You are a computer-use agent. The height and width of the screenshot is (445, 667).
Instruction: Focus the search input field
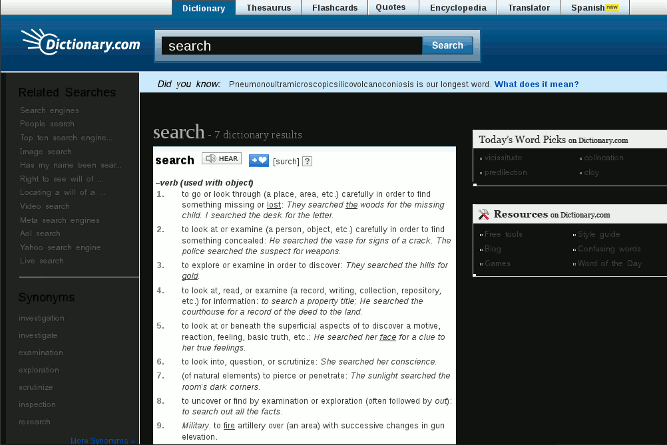pos(292,46)
